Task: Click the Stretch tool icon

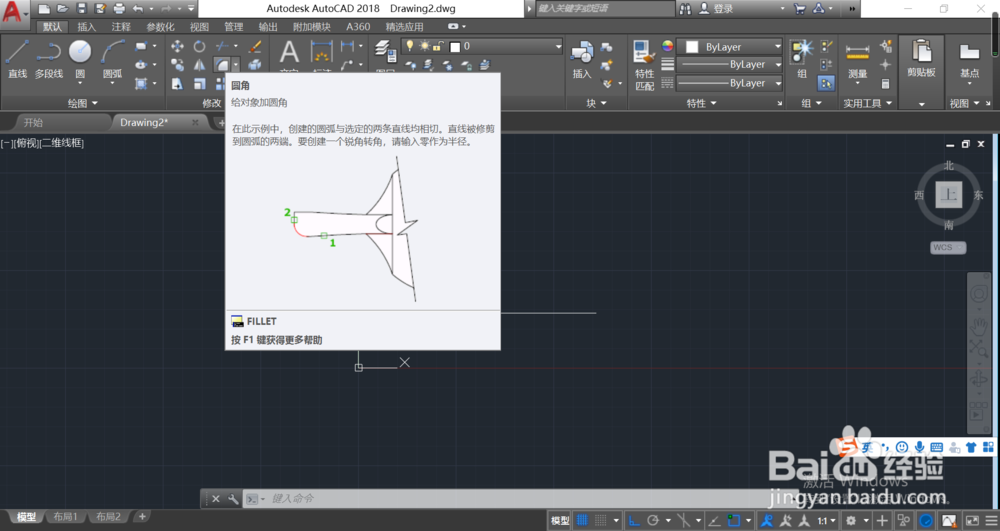Action: point(177,84)
